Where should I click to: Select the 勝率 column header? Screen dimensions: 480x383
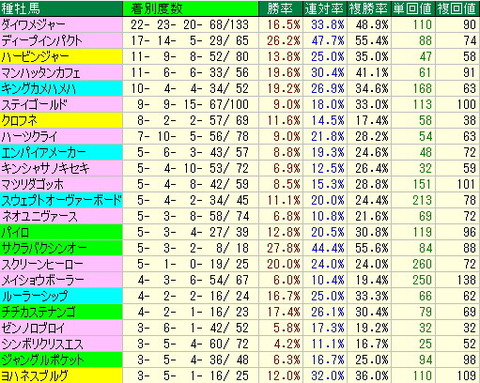[x=280, y=9]
